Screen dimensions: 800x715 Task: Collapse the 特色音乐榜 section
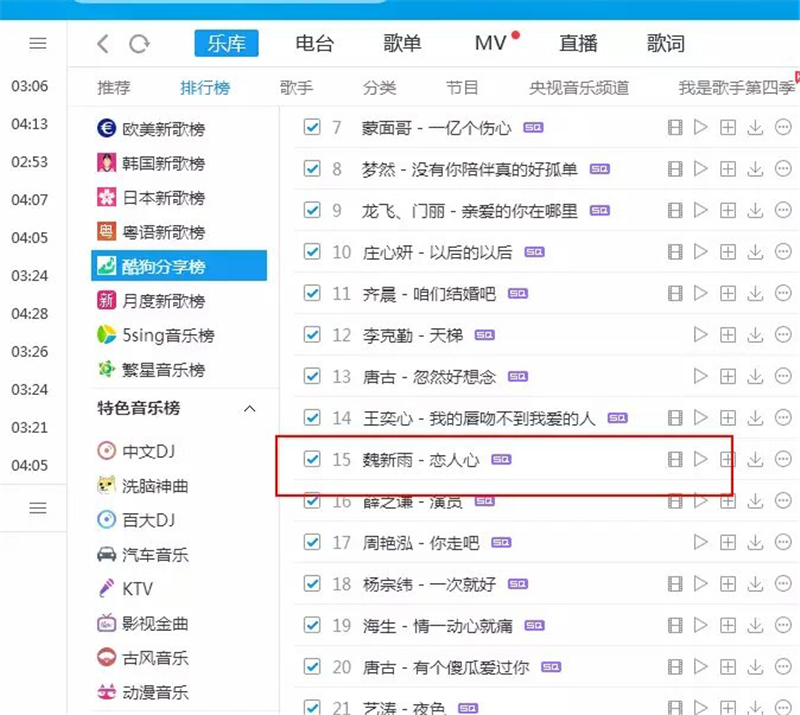tap(249, 409)
